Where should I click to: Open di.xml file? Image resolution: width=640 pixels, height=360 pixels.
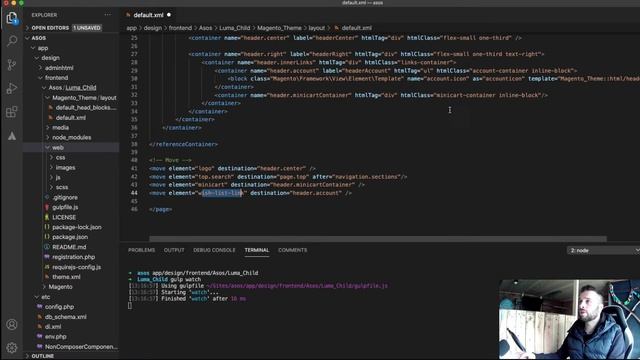(53, 327)
